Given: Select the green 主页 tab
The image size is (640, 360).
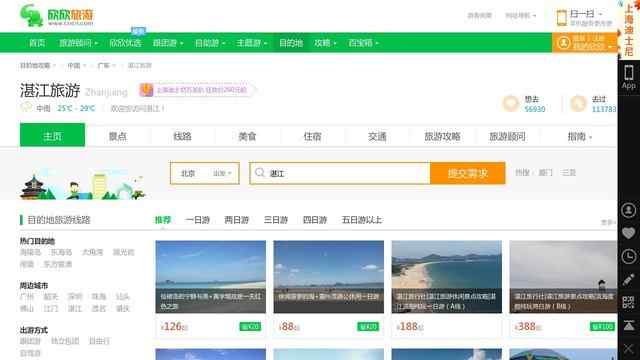Looking at the screenshot, I should [x=52, y=135].
